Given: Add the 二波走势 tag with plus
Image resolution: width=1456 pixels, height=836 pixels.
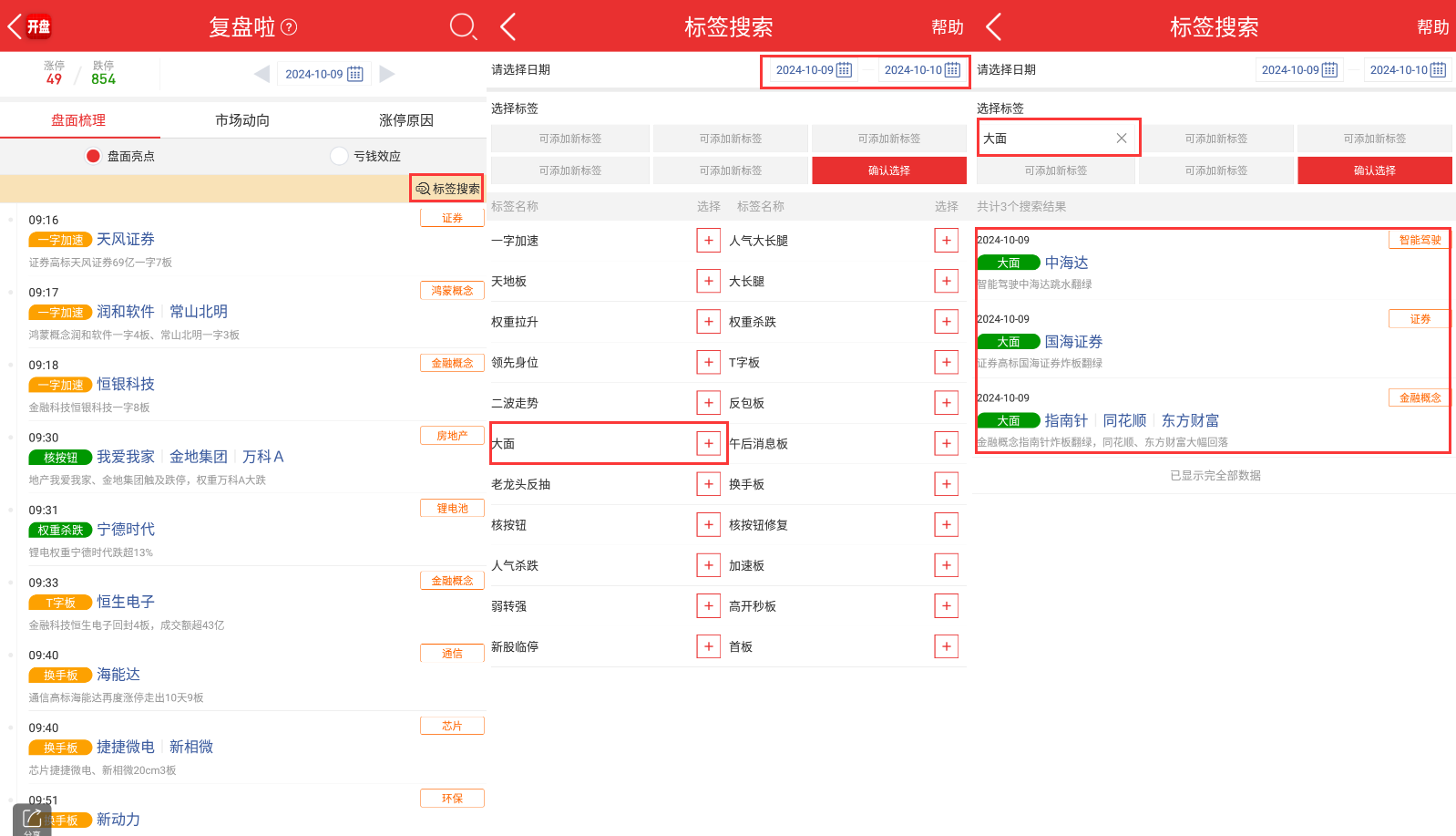Looking at the screenshot, I should [709, 403].
